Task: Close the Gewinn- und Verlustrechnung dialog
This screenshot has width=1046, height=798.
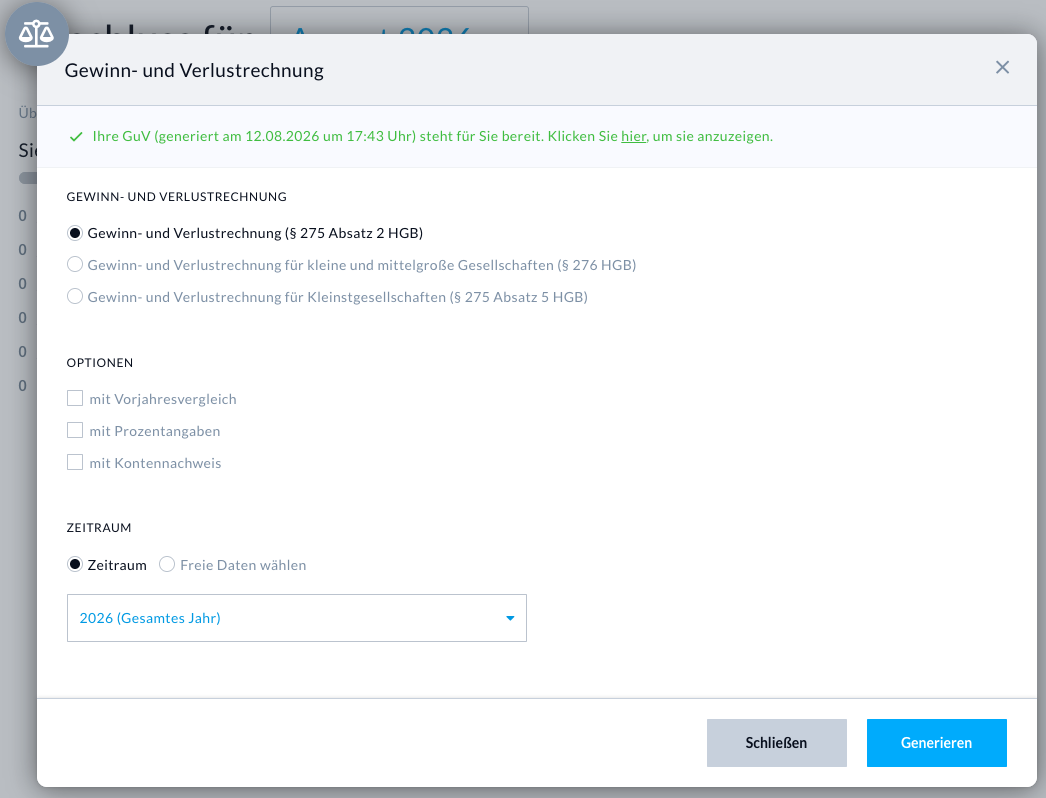Action: point(1002,67)
